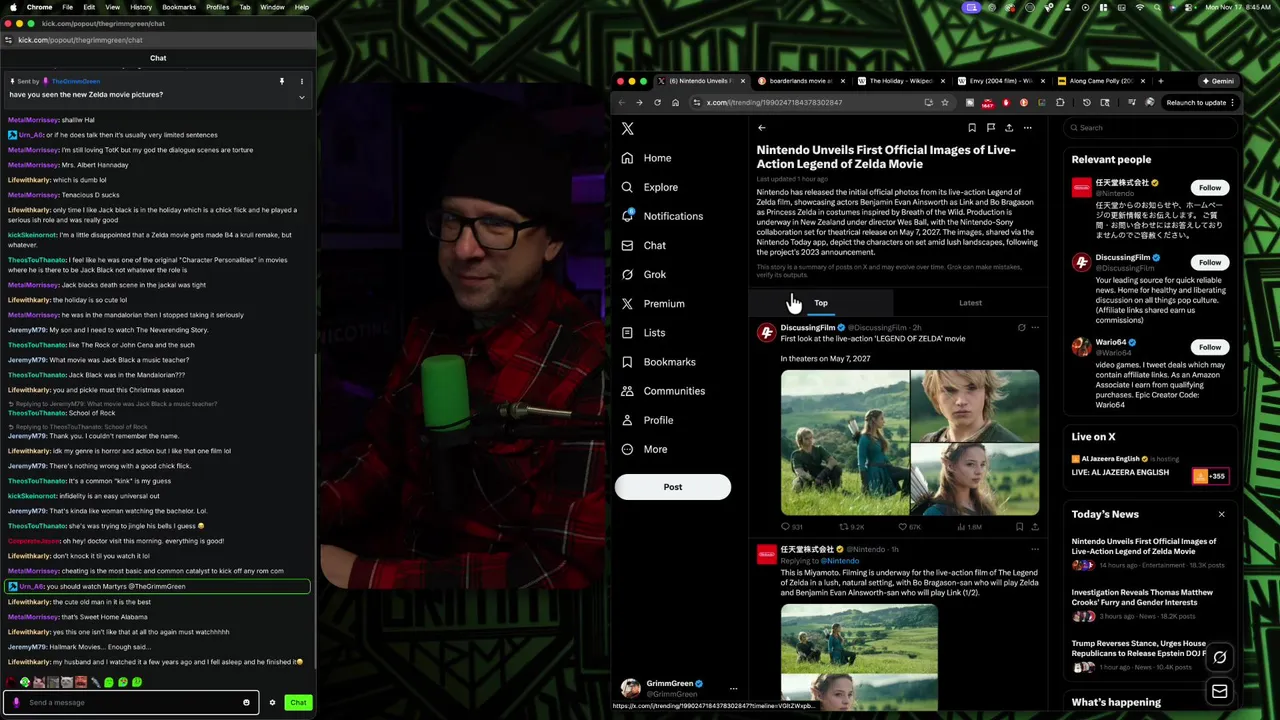Switch to the Envy (2004 film) tab
The width and height of the screenshot is (1280, 720).
click(1000, 81)
